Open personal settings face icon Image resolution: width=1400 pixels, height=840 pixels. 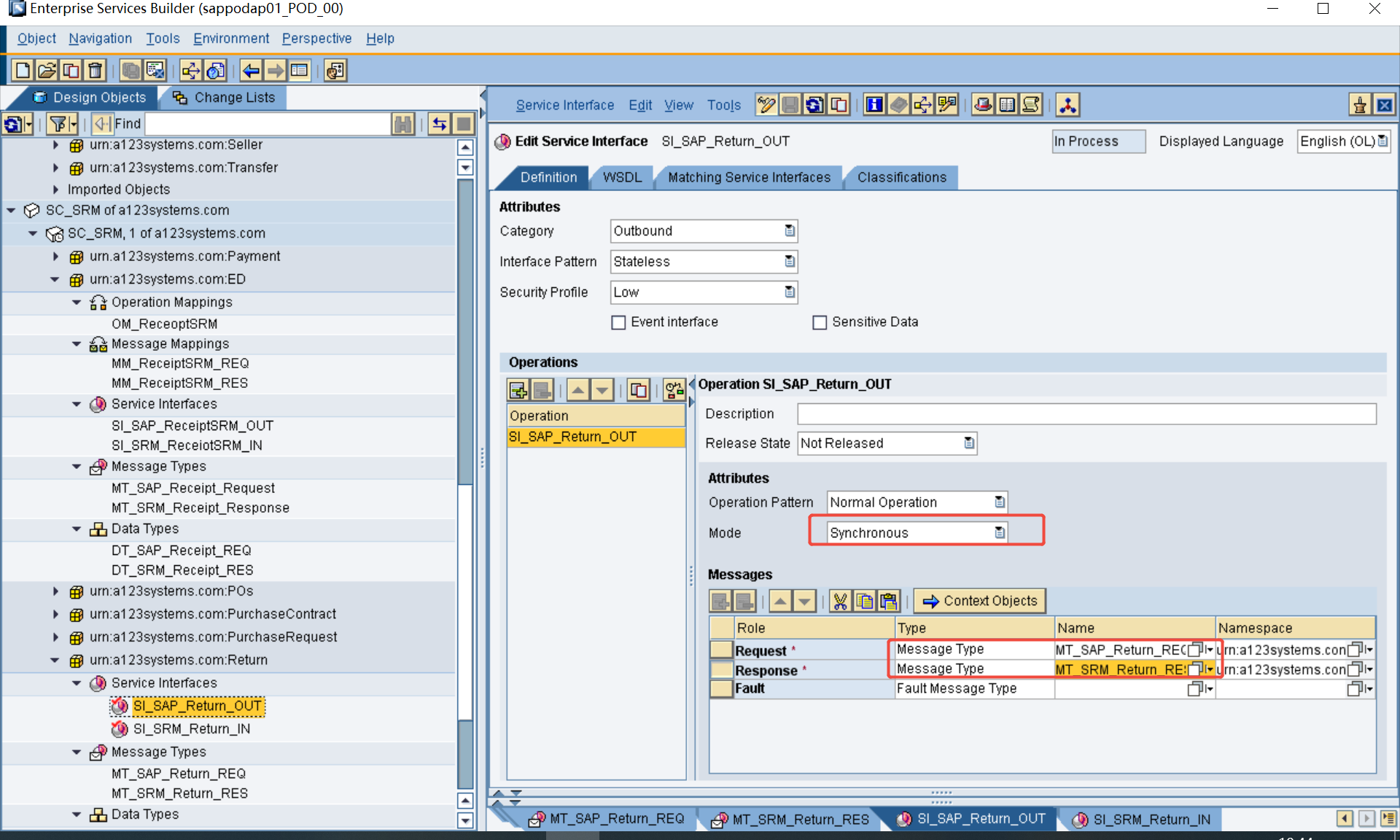tap(335, 71)
